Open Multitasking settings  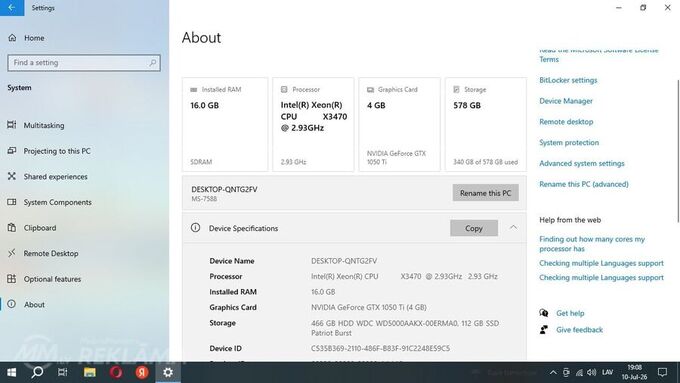point(44,125)
